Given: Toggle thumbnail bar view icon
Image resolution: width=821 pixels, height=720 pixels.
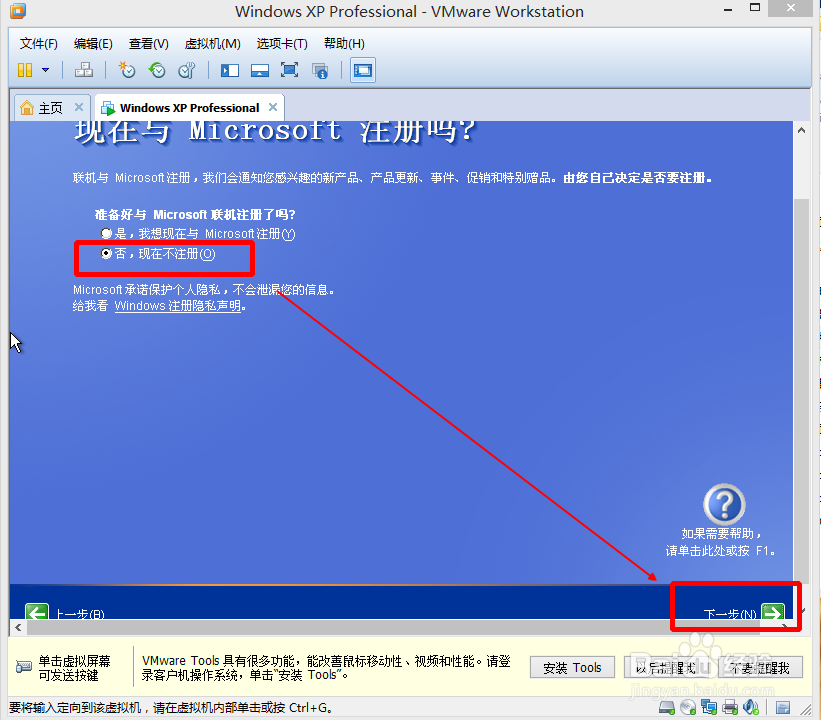Looking at the screenshot, I should coord(260,70).
